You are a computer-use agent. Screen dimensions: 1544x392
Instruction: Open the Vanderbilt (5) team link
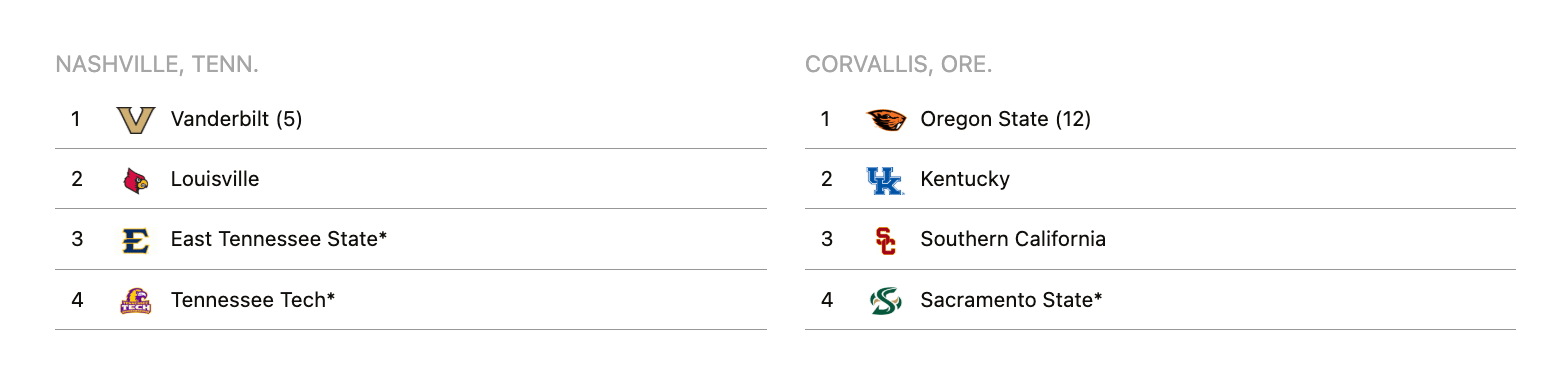pos(236,119)
